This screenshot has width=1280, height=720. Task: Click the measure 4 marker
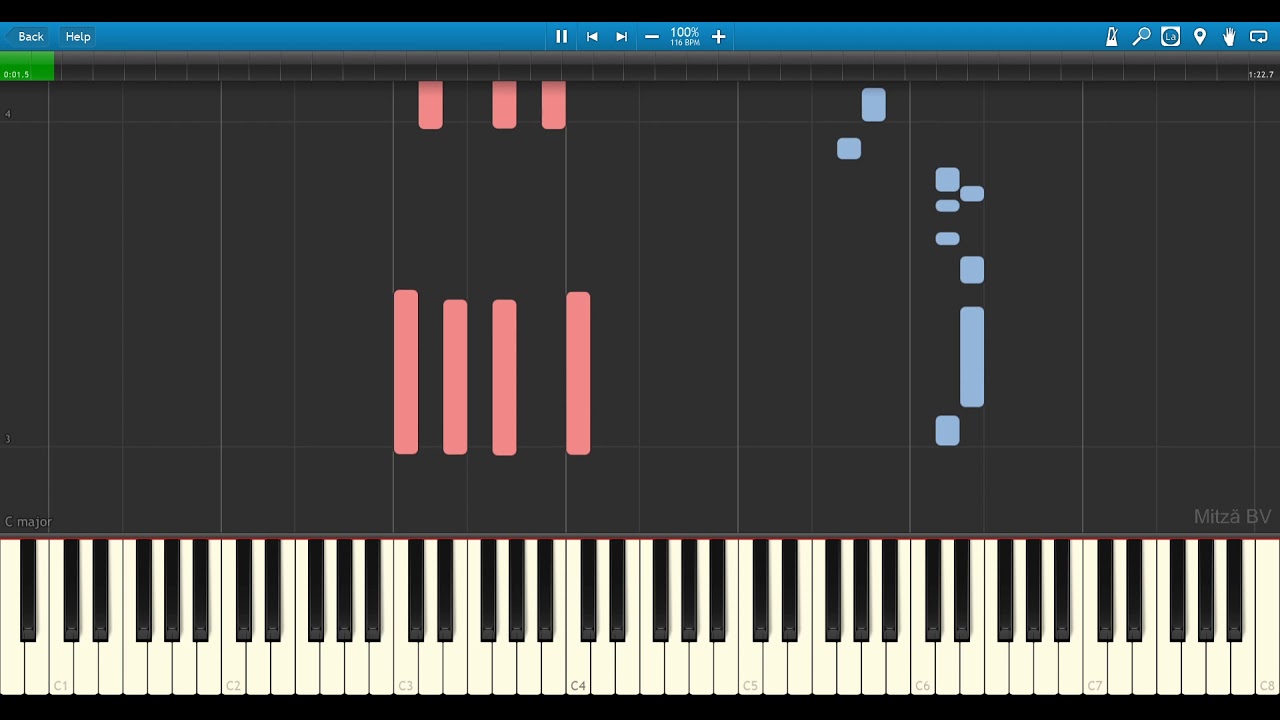coord(8,114)
